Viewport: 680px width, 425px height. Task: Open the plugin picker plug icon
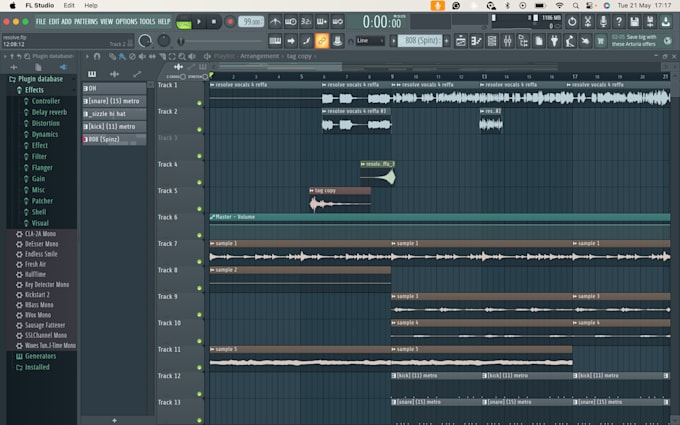[554, 41]
